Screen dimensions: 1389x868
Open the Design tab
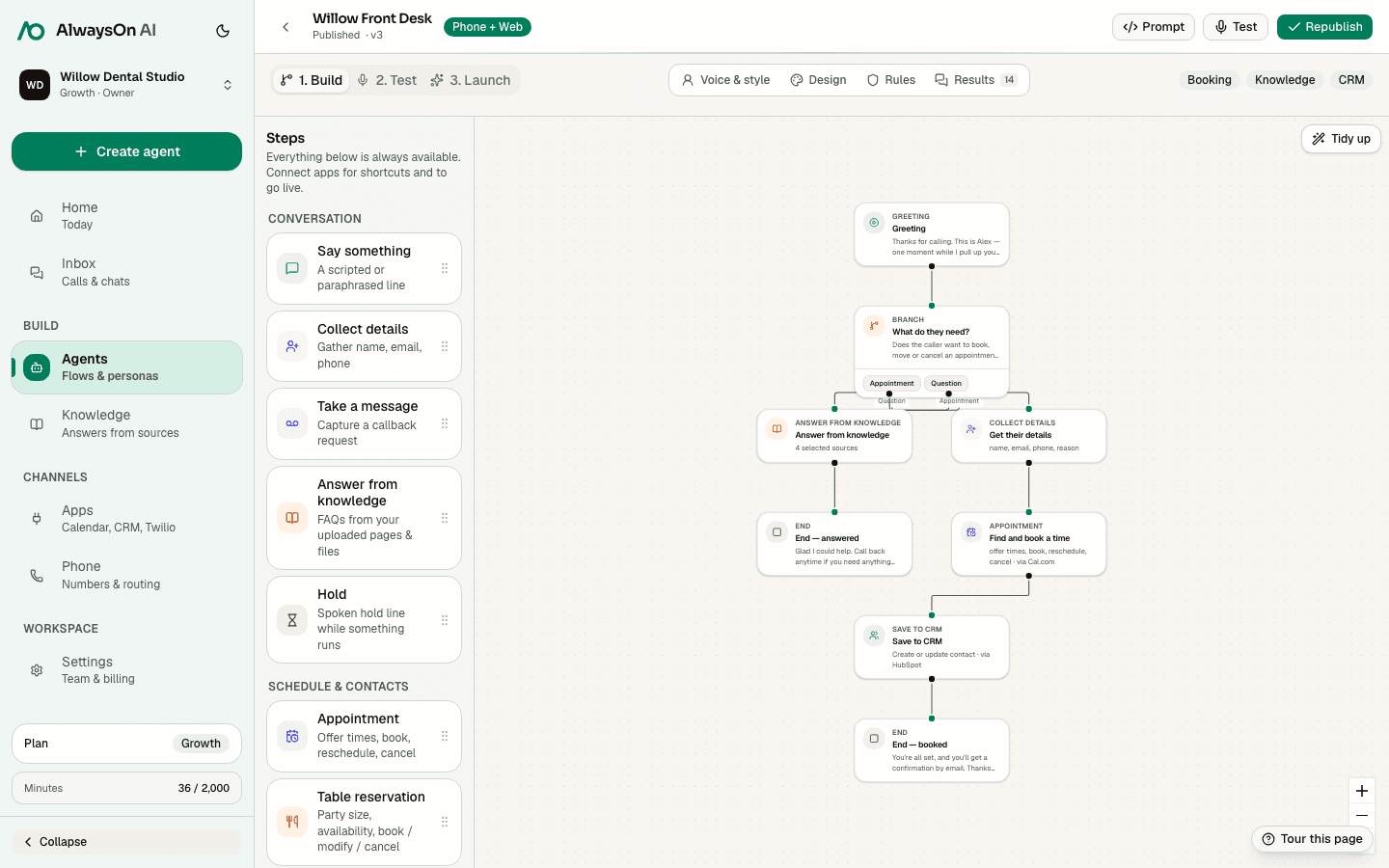[x=818, y=80]
